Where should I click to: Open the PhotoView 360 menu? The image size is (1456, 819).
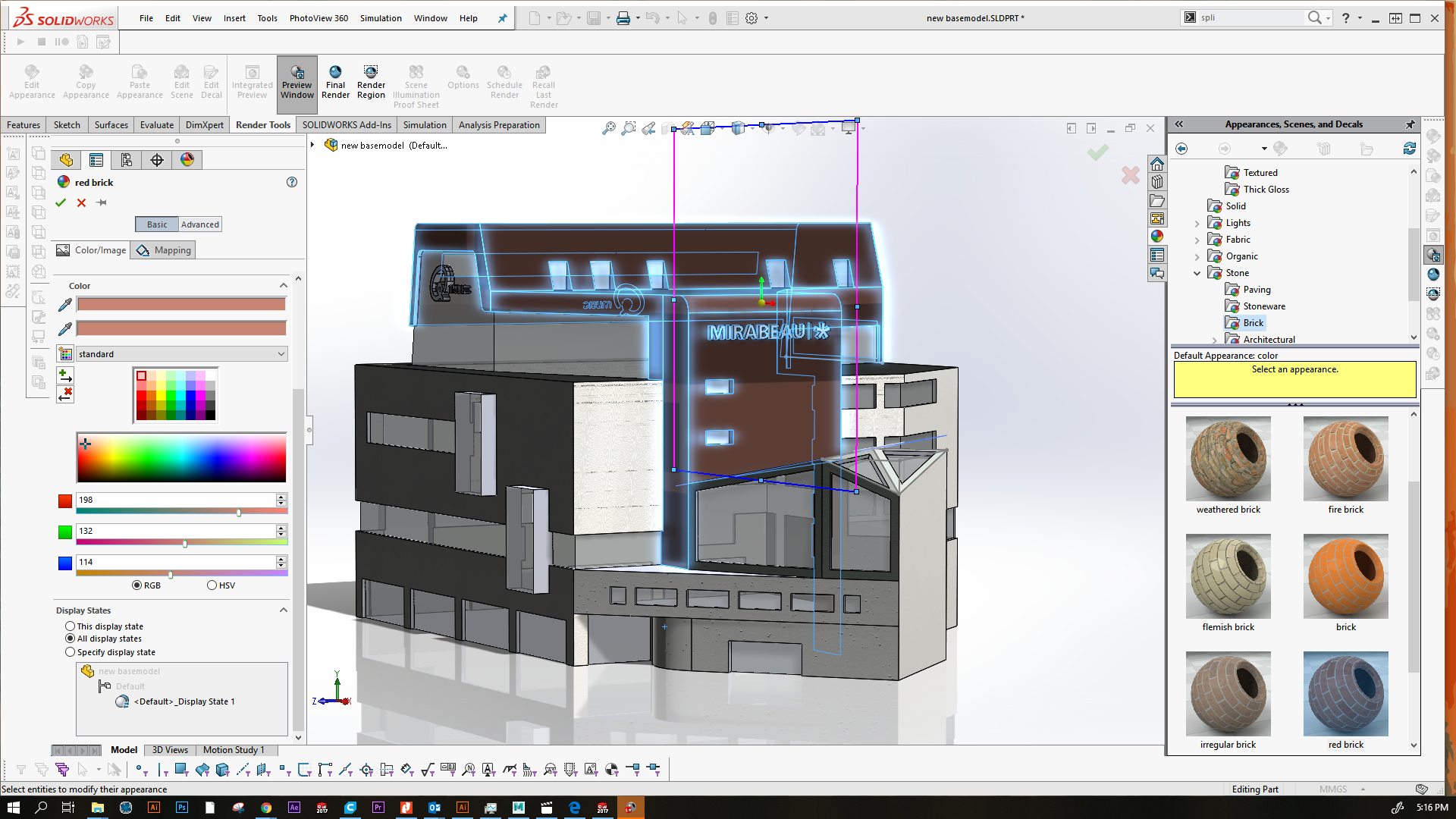318,18
